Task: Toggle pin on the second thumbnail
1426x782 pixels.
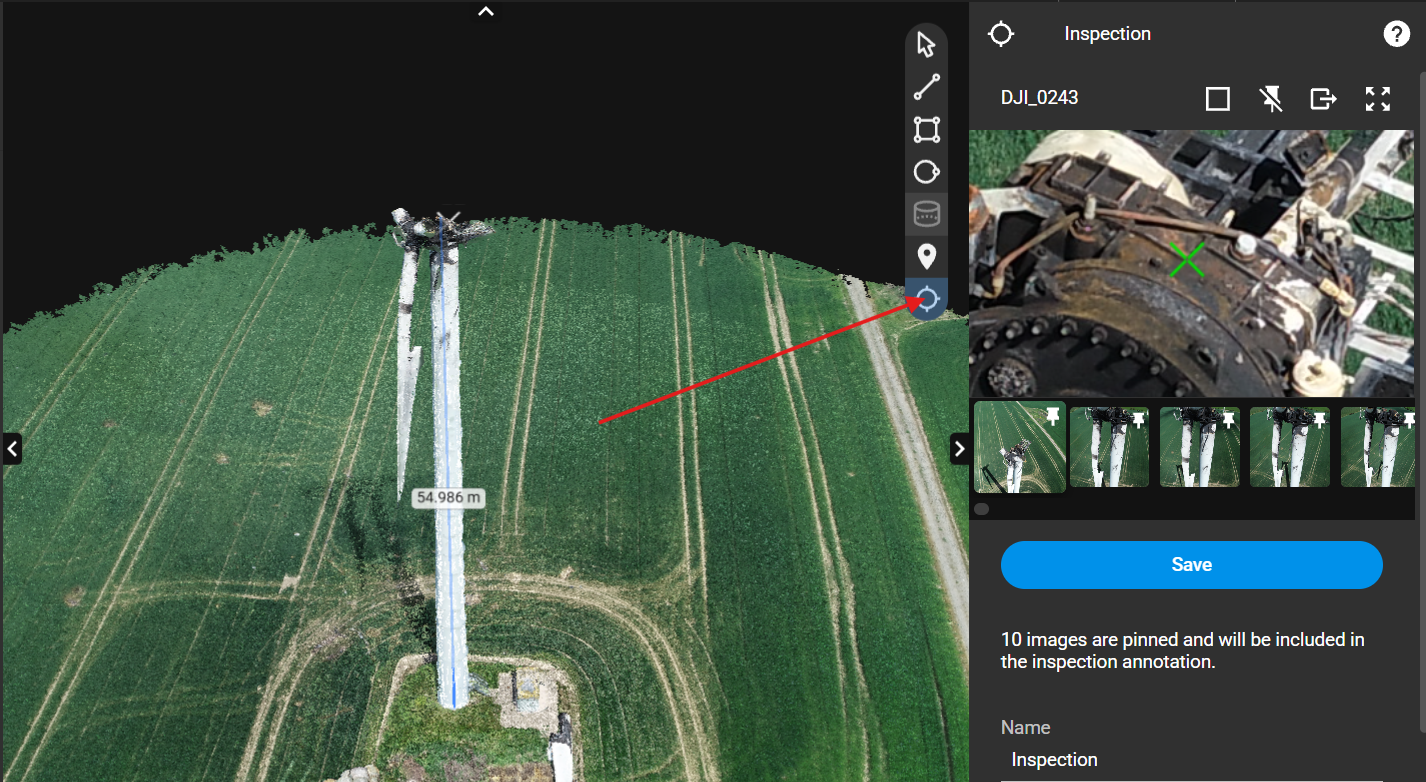Action: tap(1138, 420)
